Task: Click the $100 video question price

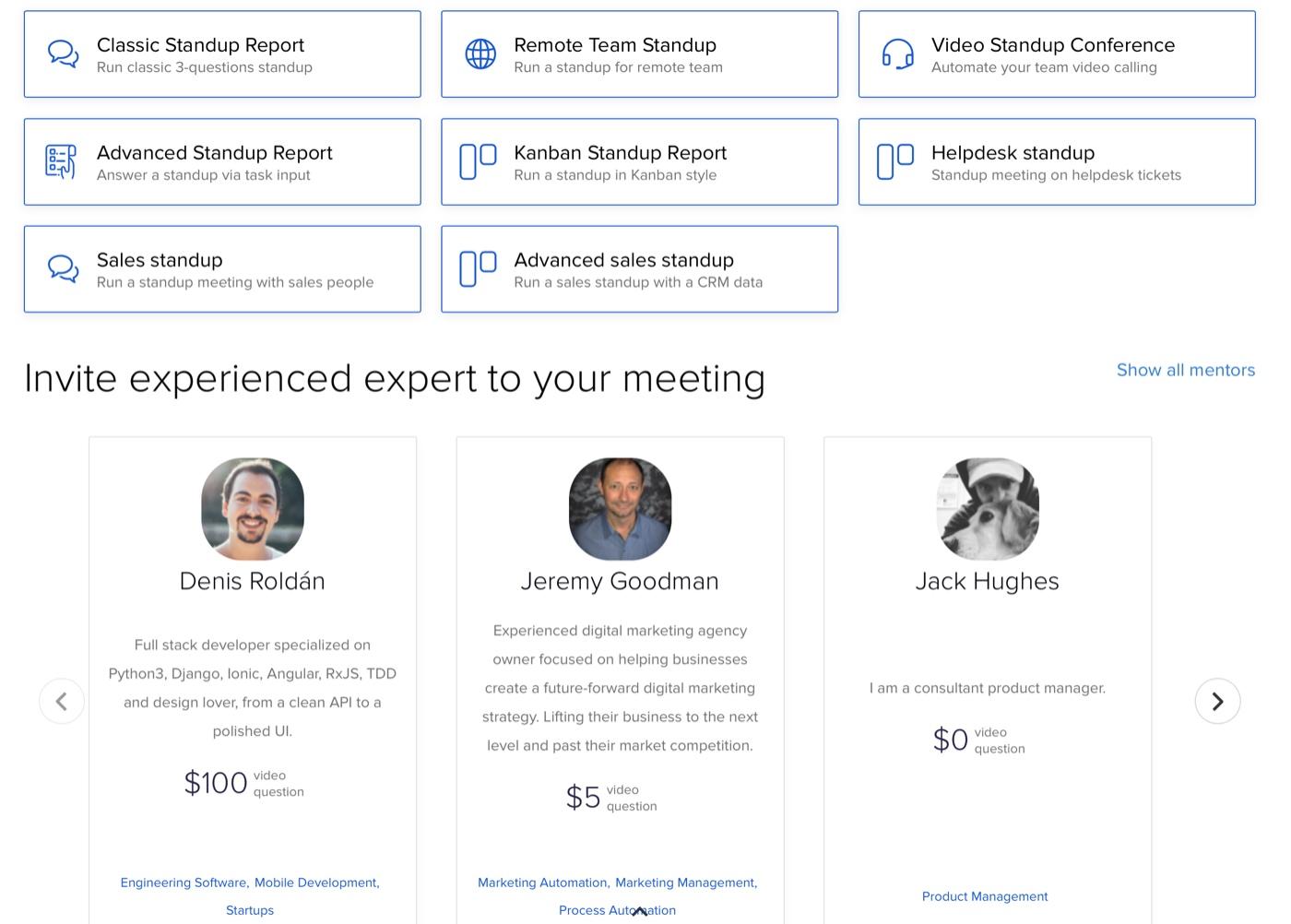Action: point(243,783)
